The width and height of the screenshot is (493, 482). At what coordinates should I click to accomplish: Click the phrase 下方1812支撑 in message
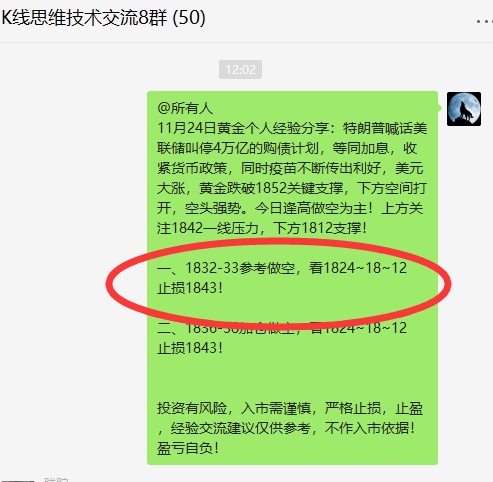tap(317, 228)
